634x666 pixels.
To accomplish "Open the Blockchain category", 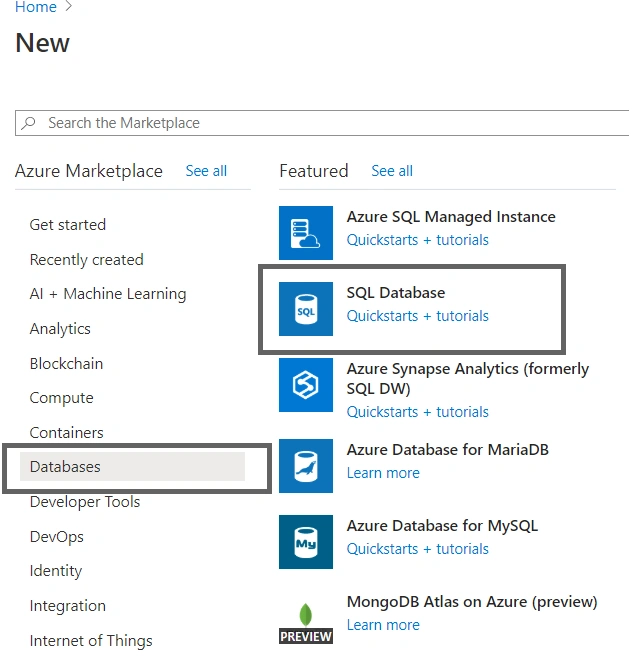I will tap(66, 364).
